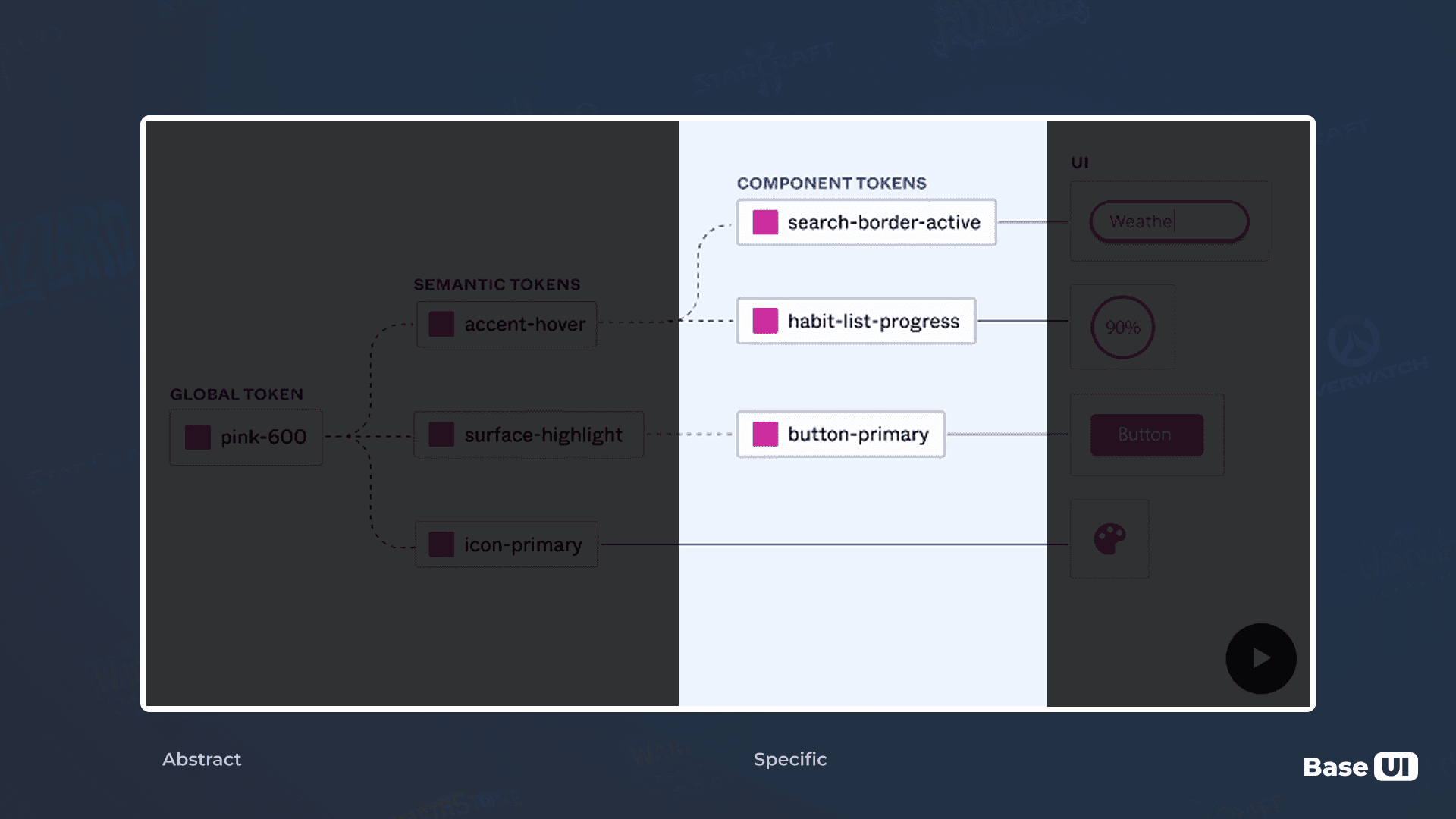Image resolution: width=1456 pixels, height=819 pixels.
Task: Click the Base UI logo
Action: (1360, 767)
